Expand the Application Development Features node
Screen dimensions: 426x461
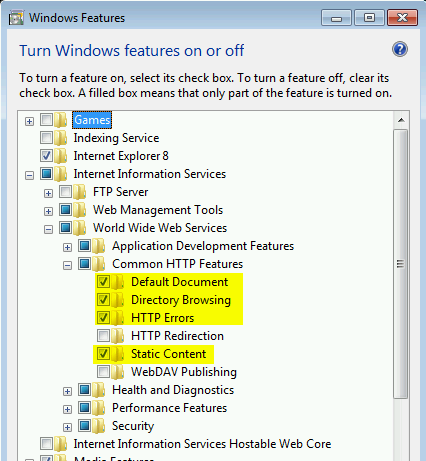[67, 247]
